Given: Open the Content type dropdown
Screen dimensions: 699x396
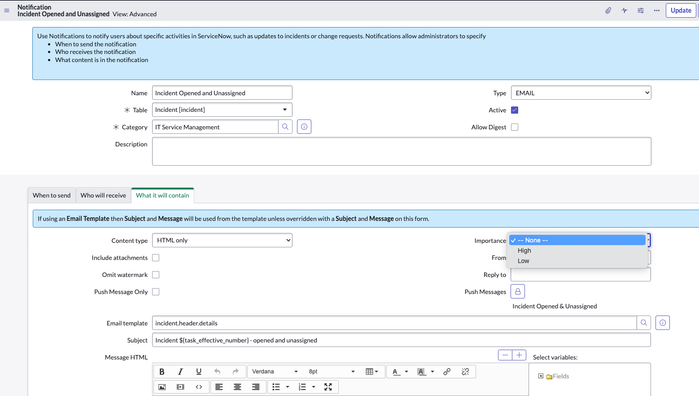Looking at the screenshot, I should pos(222,240).
